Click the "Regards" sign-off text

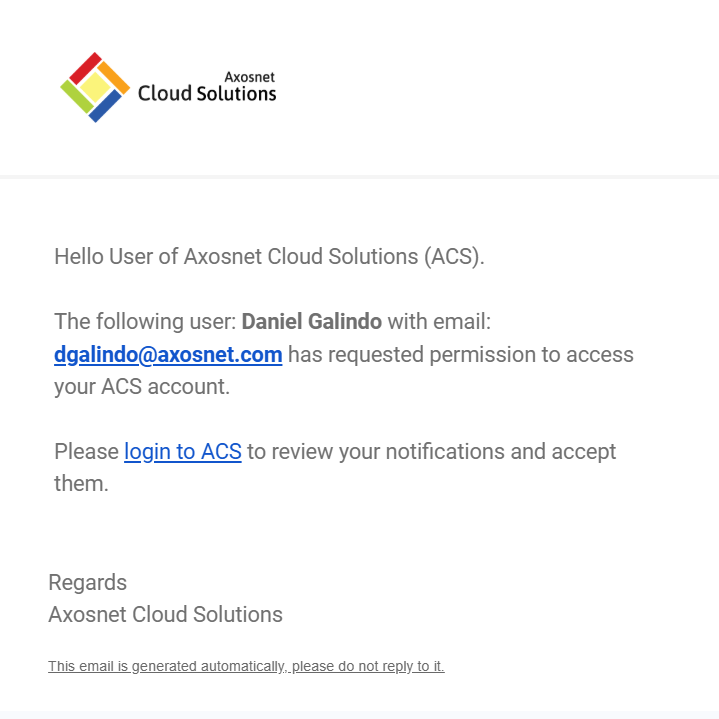88,582
